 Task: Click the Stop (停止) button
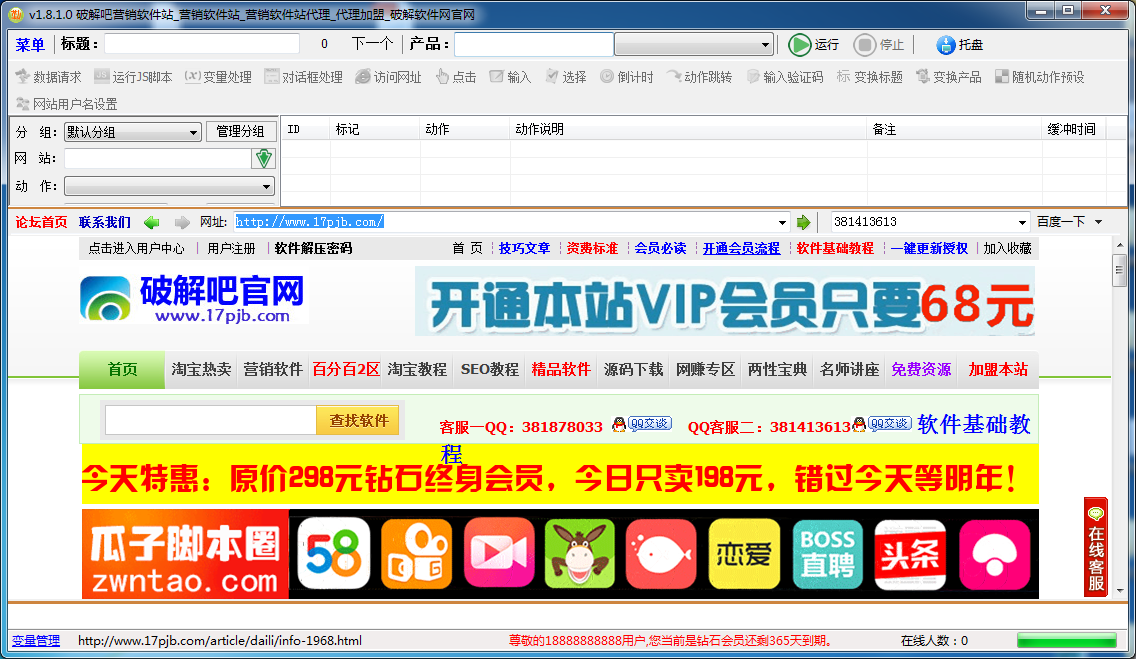(x=879, y=45)
